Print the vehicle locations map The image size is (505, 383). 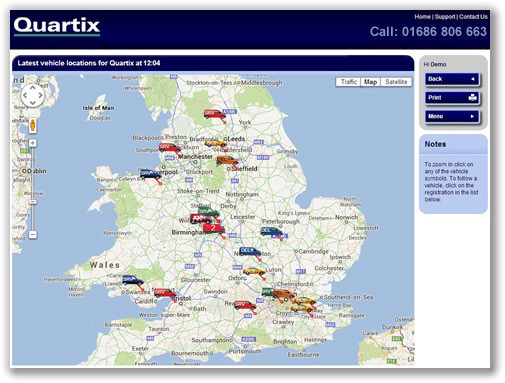[452, 98]
